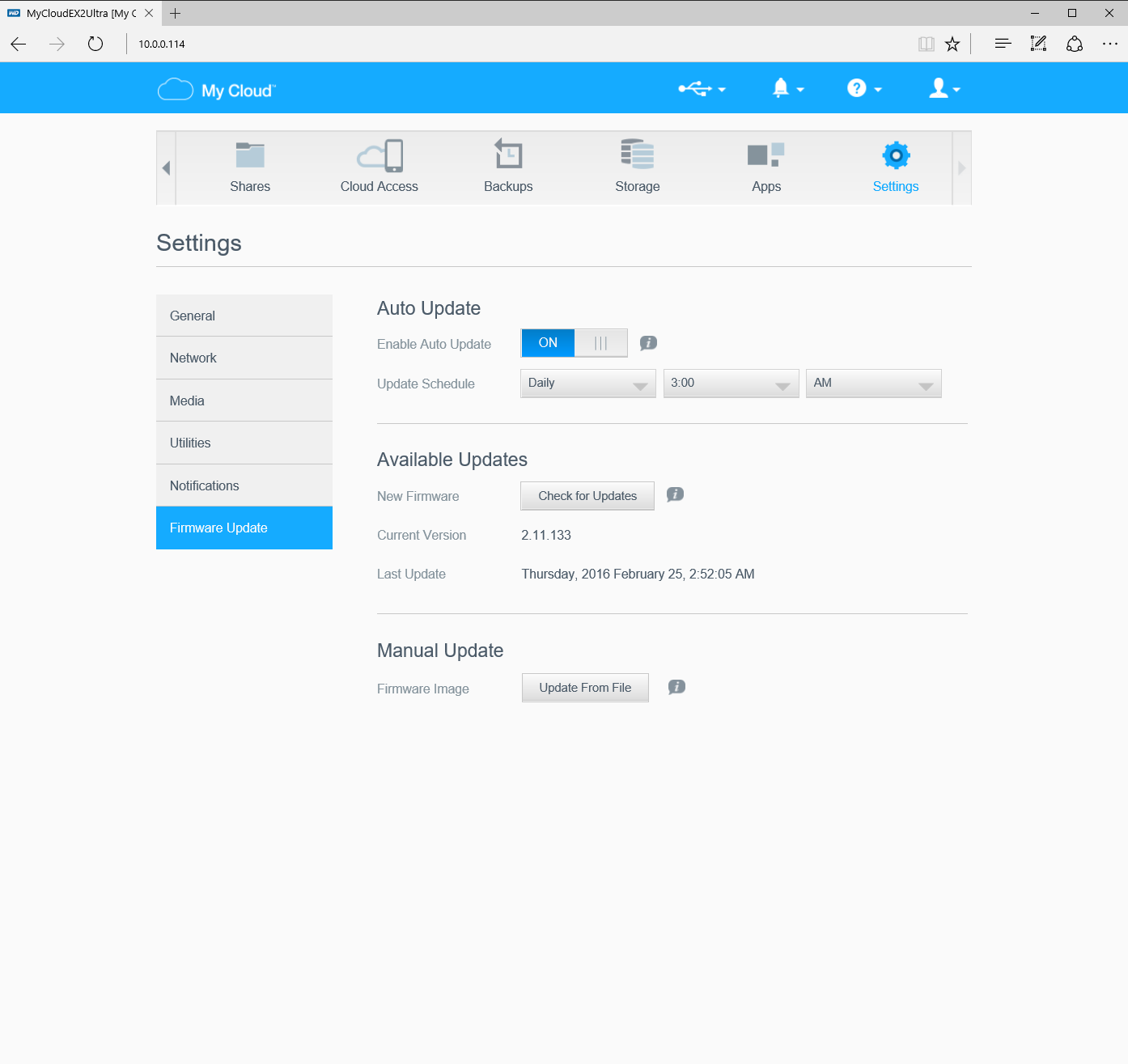Refresh the browser page
Screen dimensions: 1128x1064
95,44
